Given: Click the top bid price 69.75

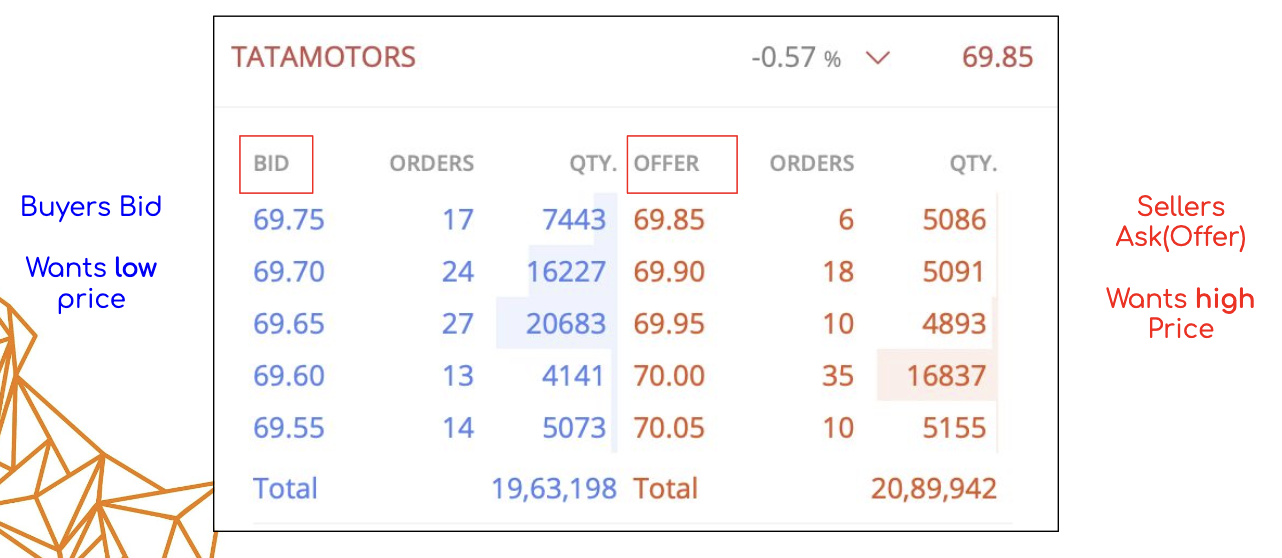Looking at the screenshot, I should (x=289, y=220).
